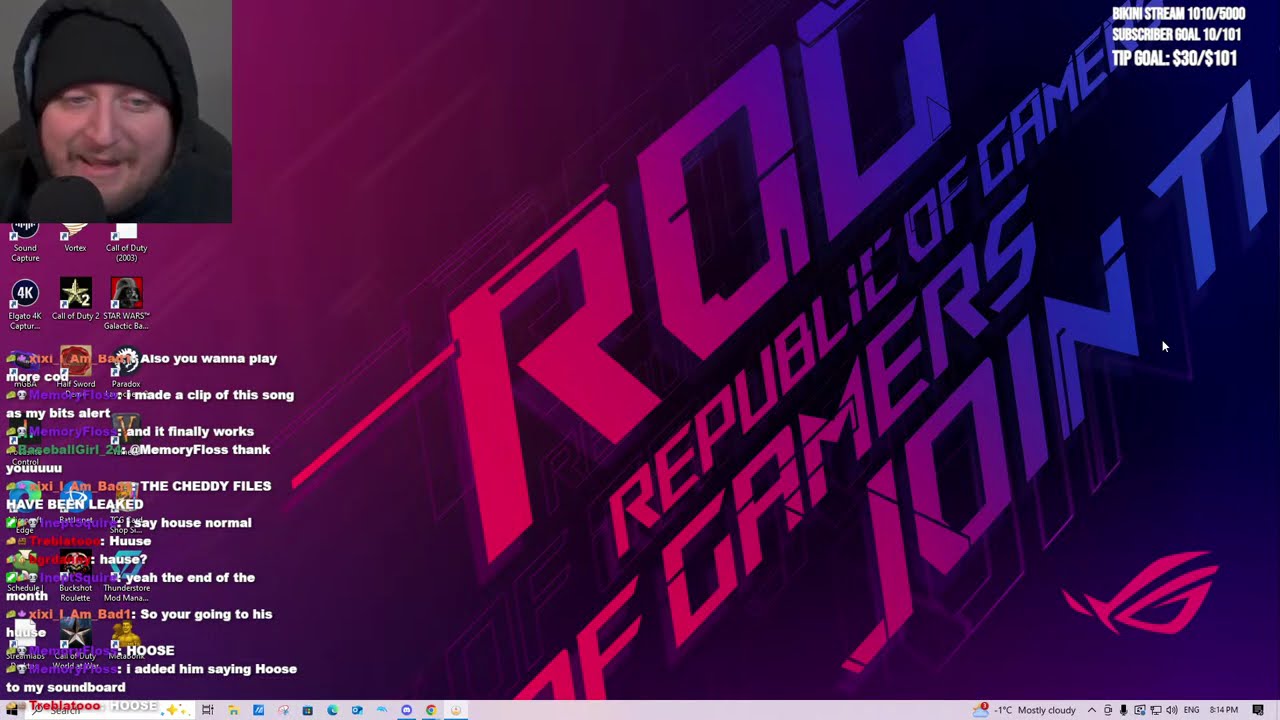Switch input language via ENG indicator
This screenshot has height=720, width=1280.
1192,710
